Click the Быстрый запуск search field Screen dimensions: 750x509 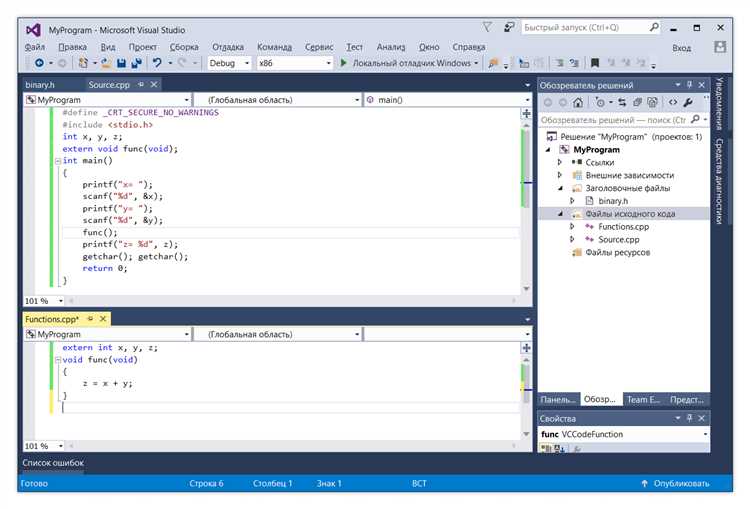pyautogui.click(x=586, y=28)
